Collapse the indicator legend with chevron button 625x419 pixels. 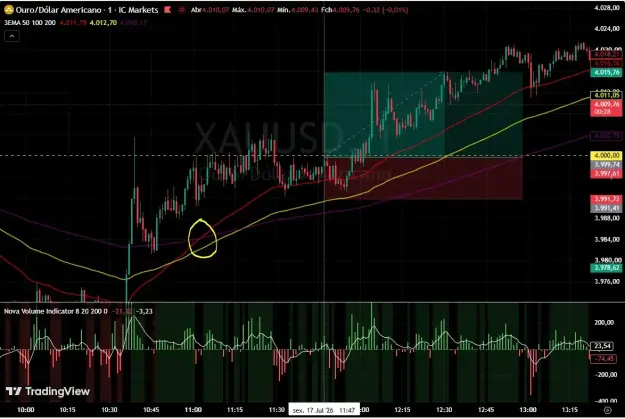click(x=12, y=37)
